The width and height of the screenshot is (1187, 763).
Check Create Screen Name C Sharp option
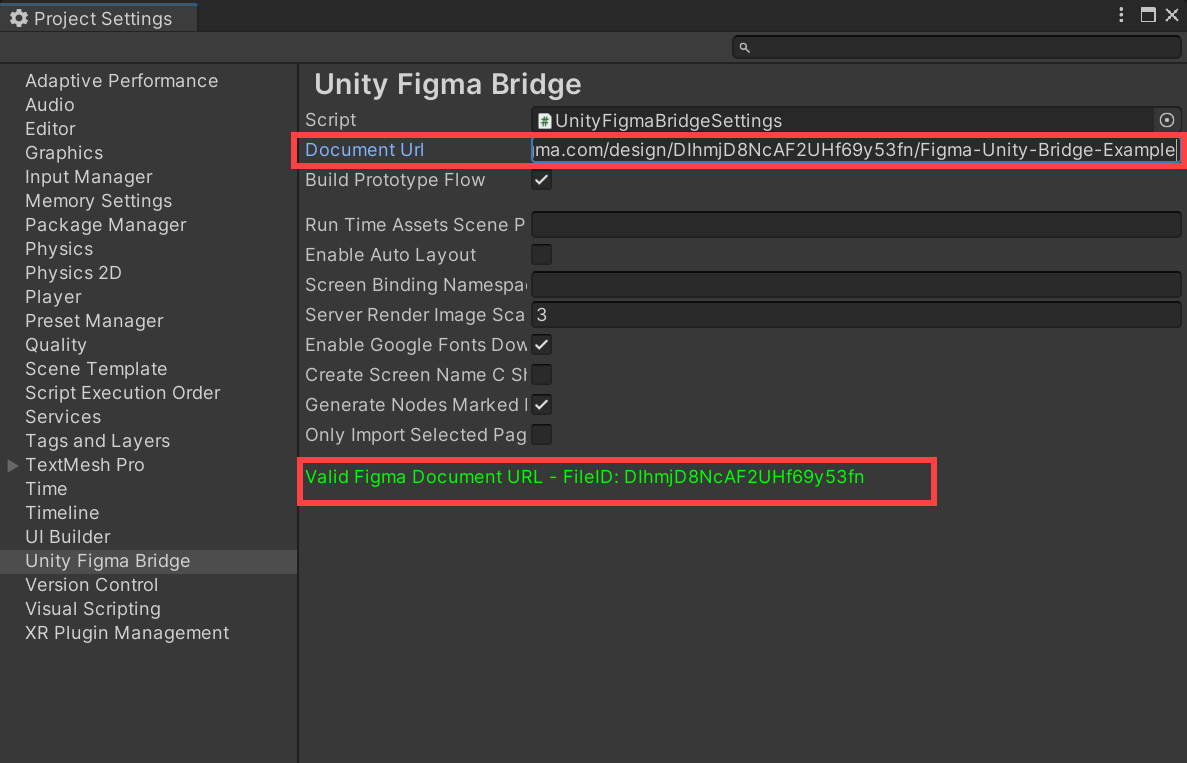pos(541,375)
